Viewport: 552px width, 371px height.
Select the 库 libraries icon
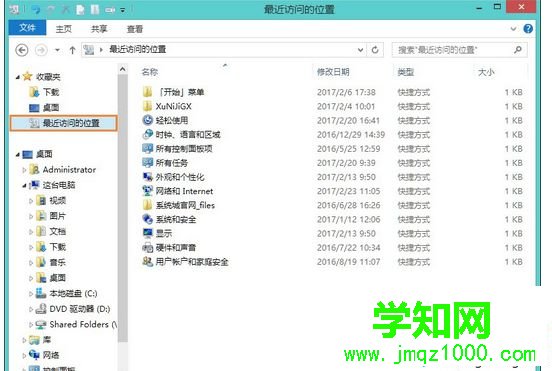point(34,340)
